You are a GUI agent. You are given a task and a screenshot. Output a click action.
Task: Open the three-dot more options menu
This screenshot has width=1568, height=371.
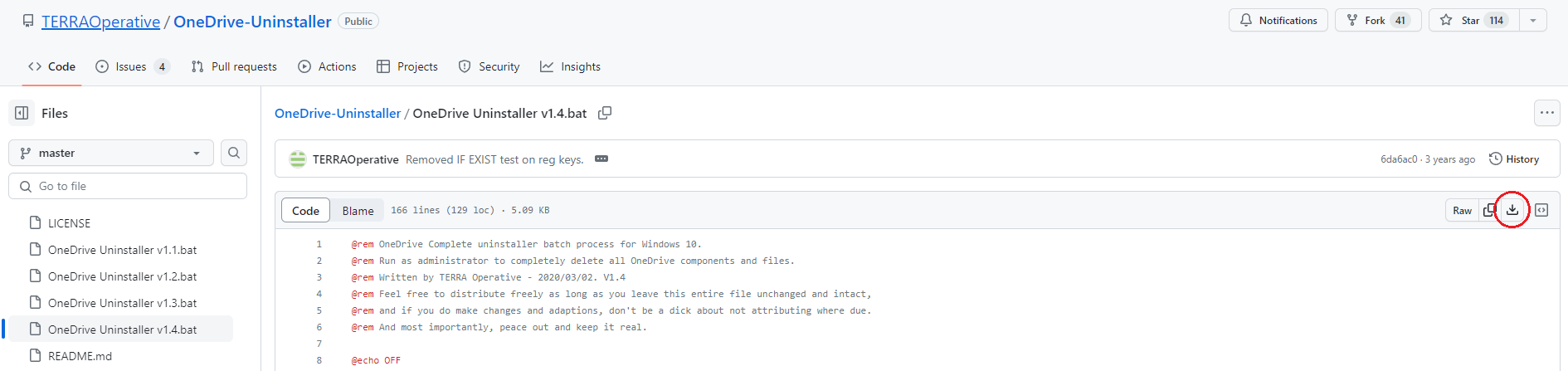1546,113
